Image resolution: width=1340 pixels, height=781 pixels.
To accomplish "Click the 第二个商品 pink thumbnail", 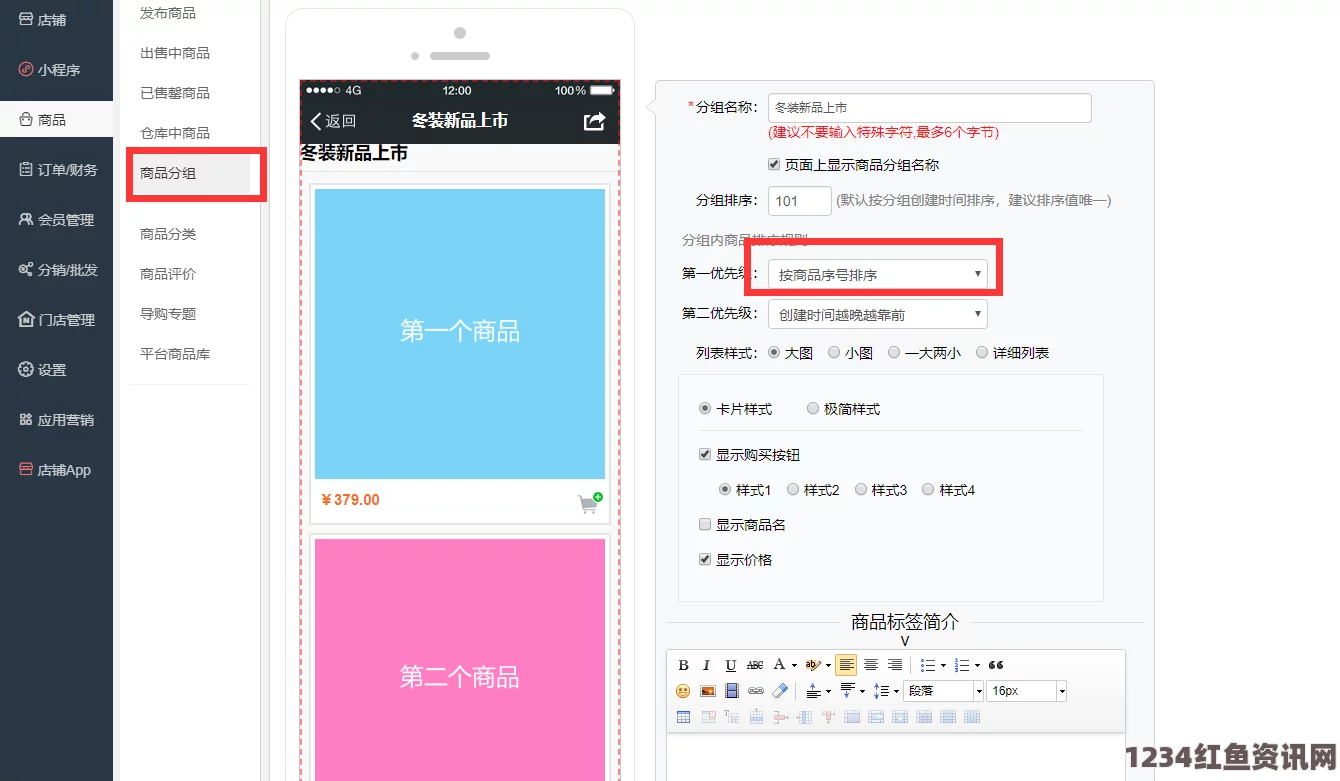I will click(460, 660).
